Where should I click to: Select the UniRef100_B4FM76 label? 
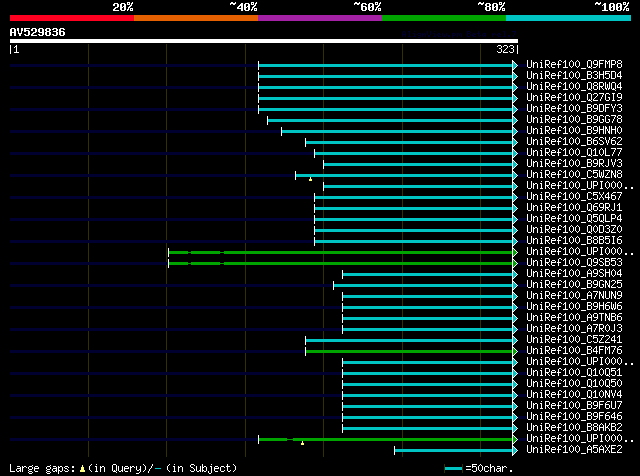(574, 351)
